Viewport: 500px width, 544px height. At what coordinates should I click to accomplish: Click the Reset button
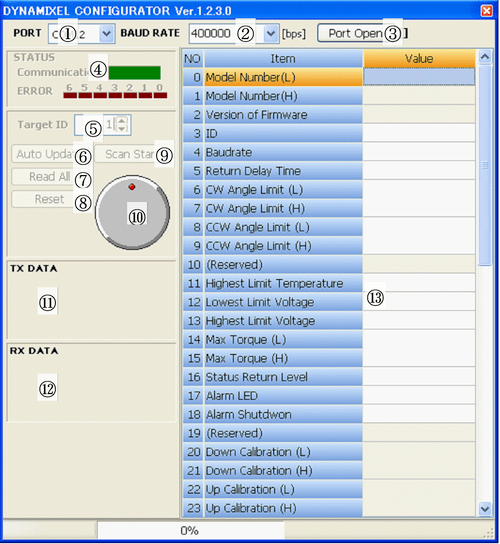[51, 199]
